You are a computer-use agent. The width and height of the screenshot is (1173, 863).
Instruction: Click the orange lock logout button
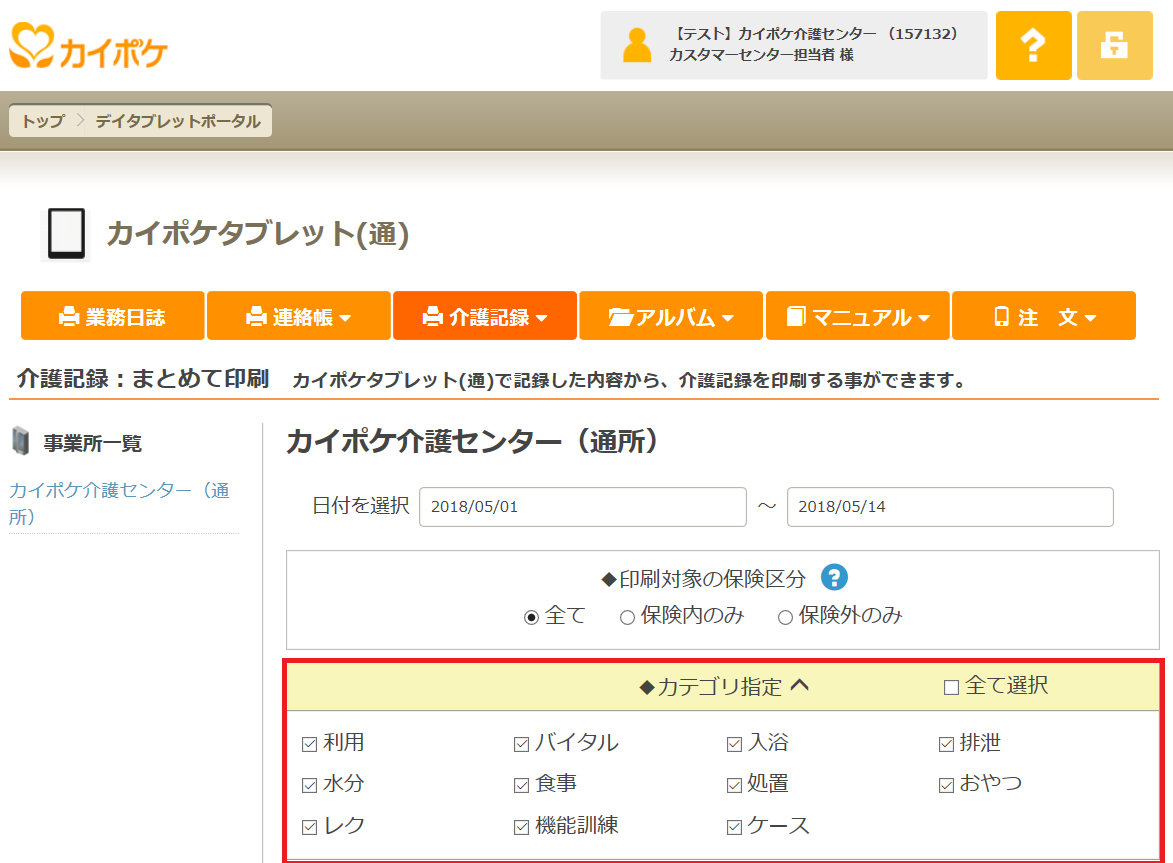coord(1114,46)
